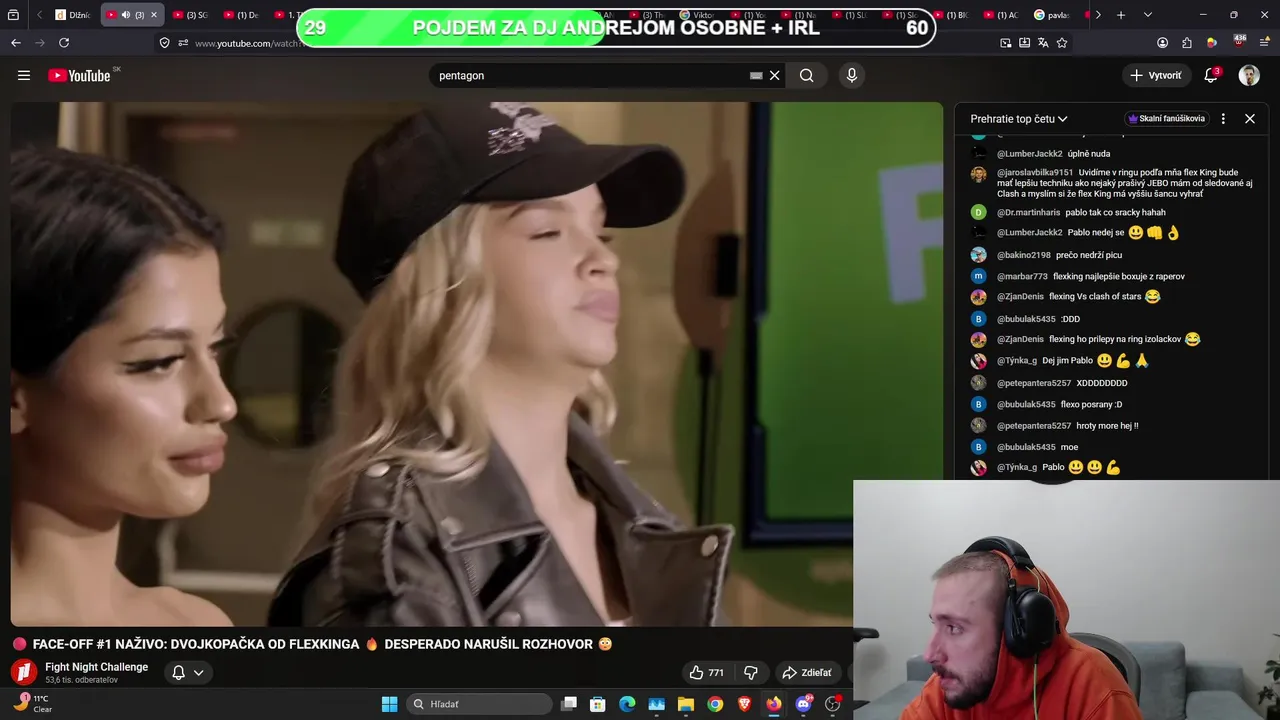The image size is (1280, 720).
Task: Open the YouTube guide hamburger menu
Action: (x=24, y=75)
